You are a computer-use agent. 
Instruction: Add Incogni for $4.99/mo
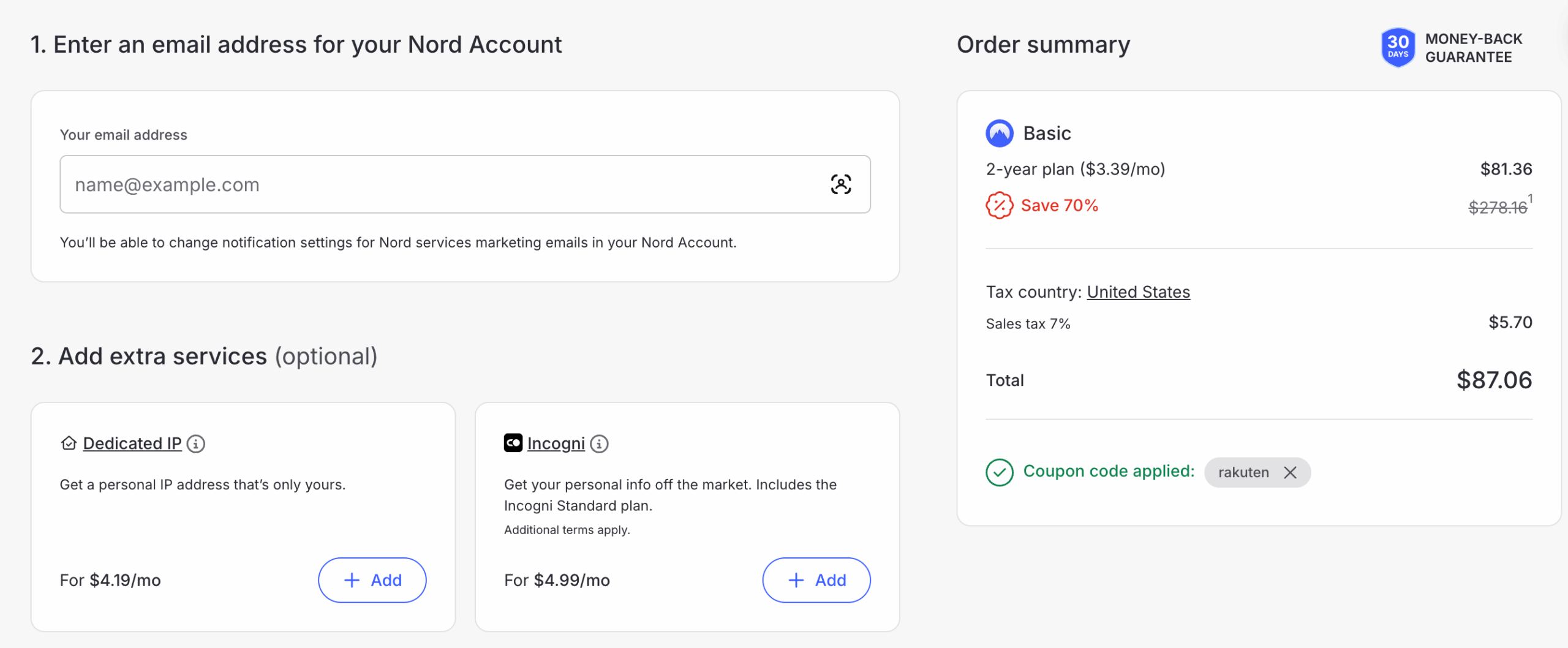click(x=816, y=580)
